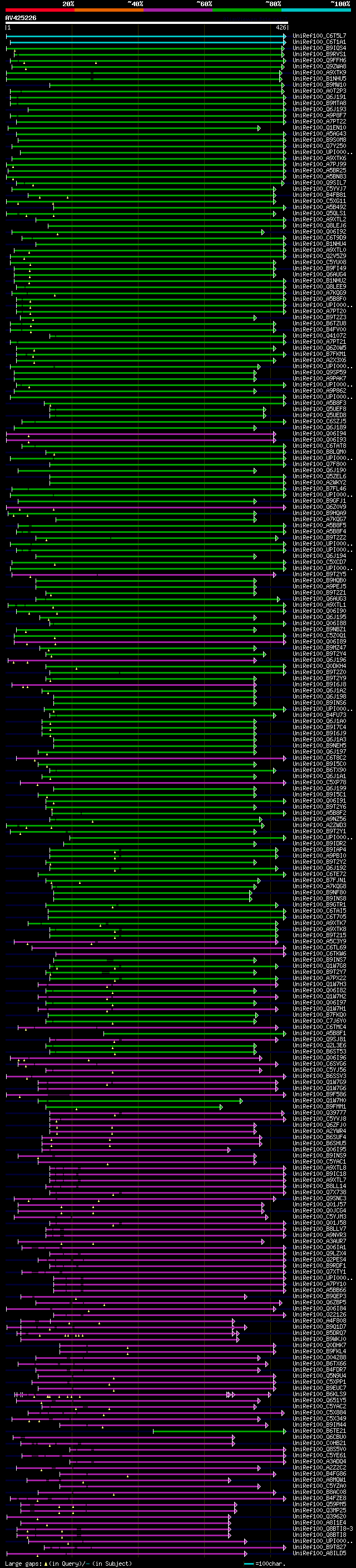Image resolution: width=356 pixels, height=1568 pixels.
Task: Open hit UniRef100_C6T1A1
Action: [x=319, y=42]
